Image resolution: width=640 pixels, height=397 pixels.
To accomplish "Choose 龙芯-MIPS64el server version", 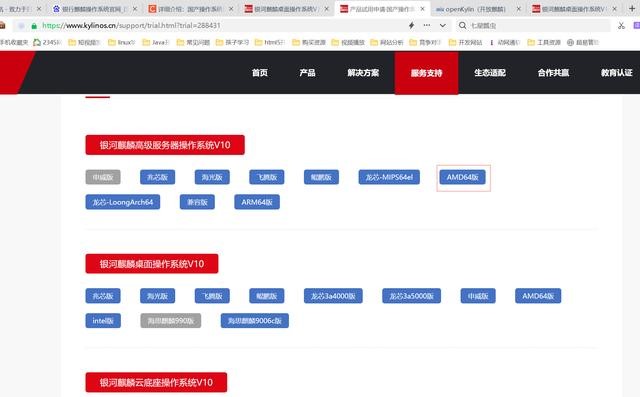I will point(389,177).
